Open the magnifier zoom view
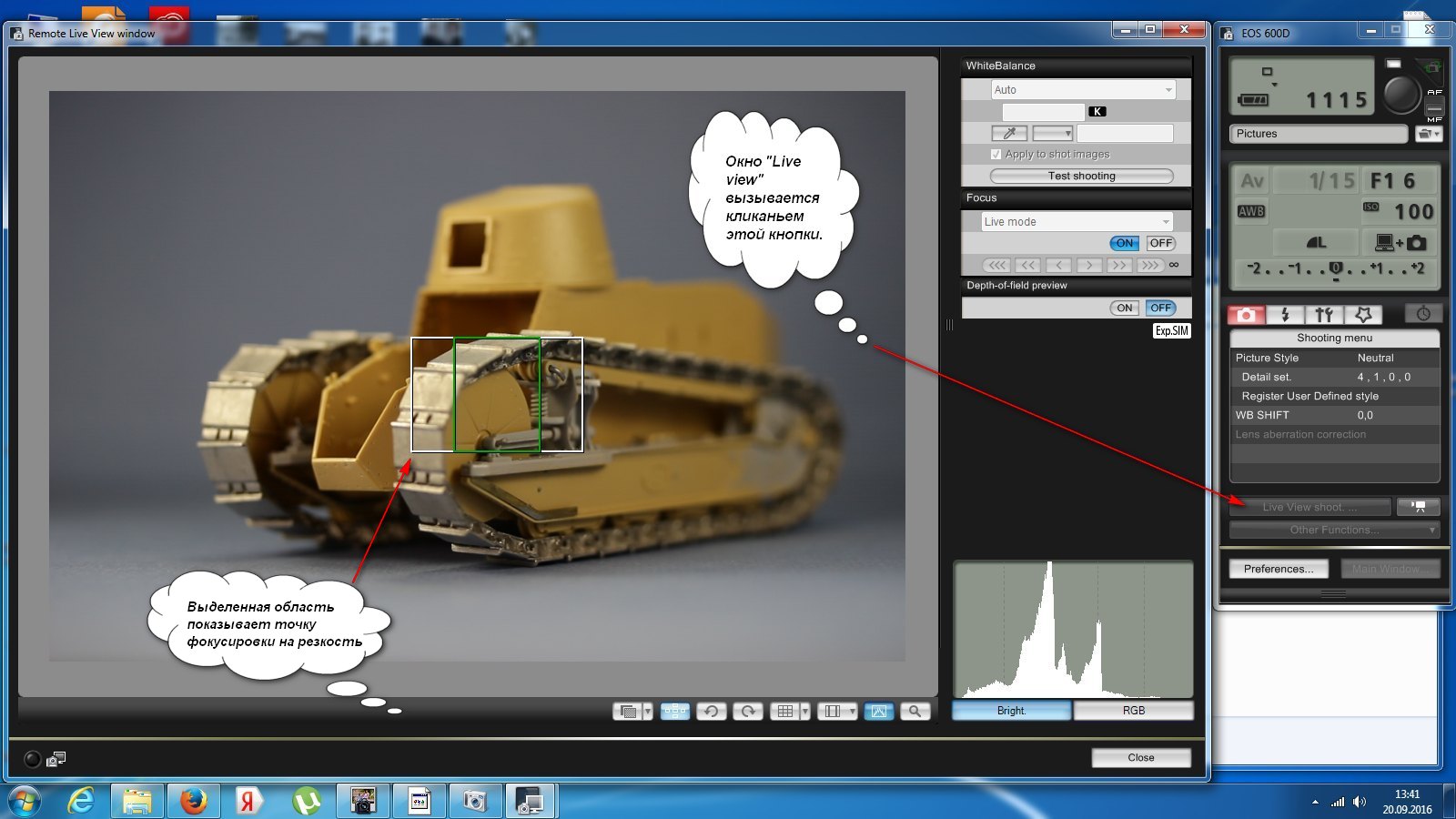The image size is (1456, 819). click(915, 711)
